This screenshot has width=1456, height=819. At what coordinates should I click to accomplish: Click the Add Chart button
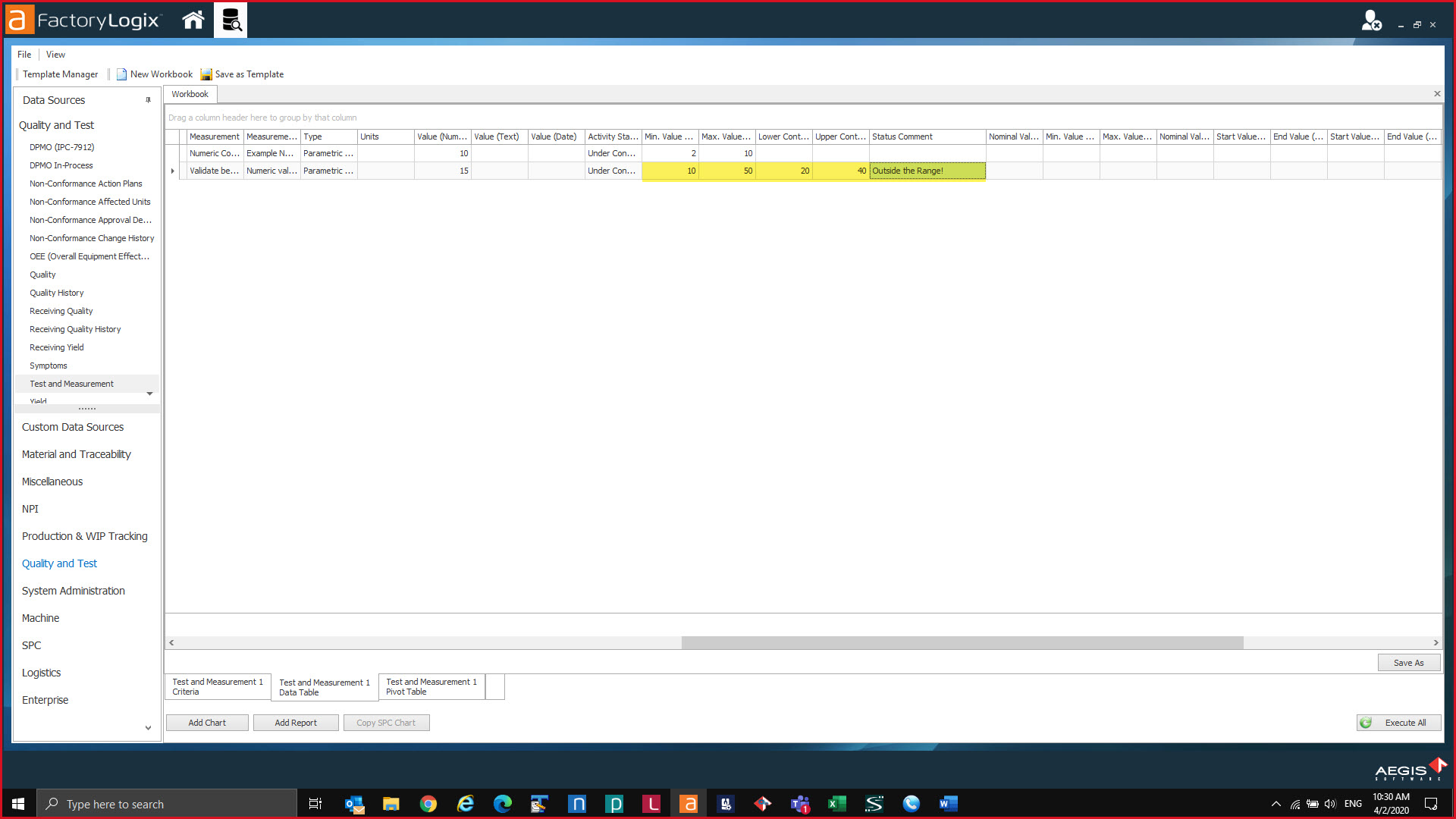click(x=207, y=723)
